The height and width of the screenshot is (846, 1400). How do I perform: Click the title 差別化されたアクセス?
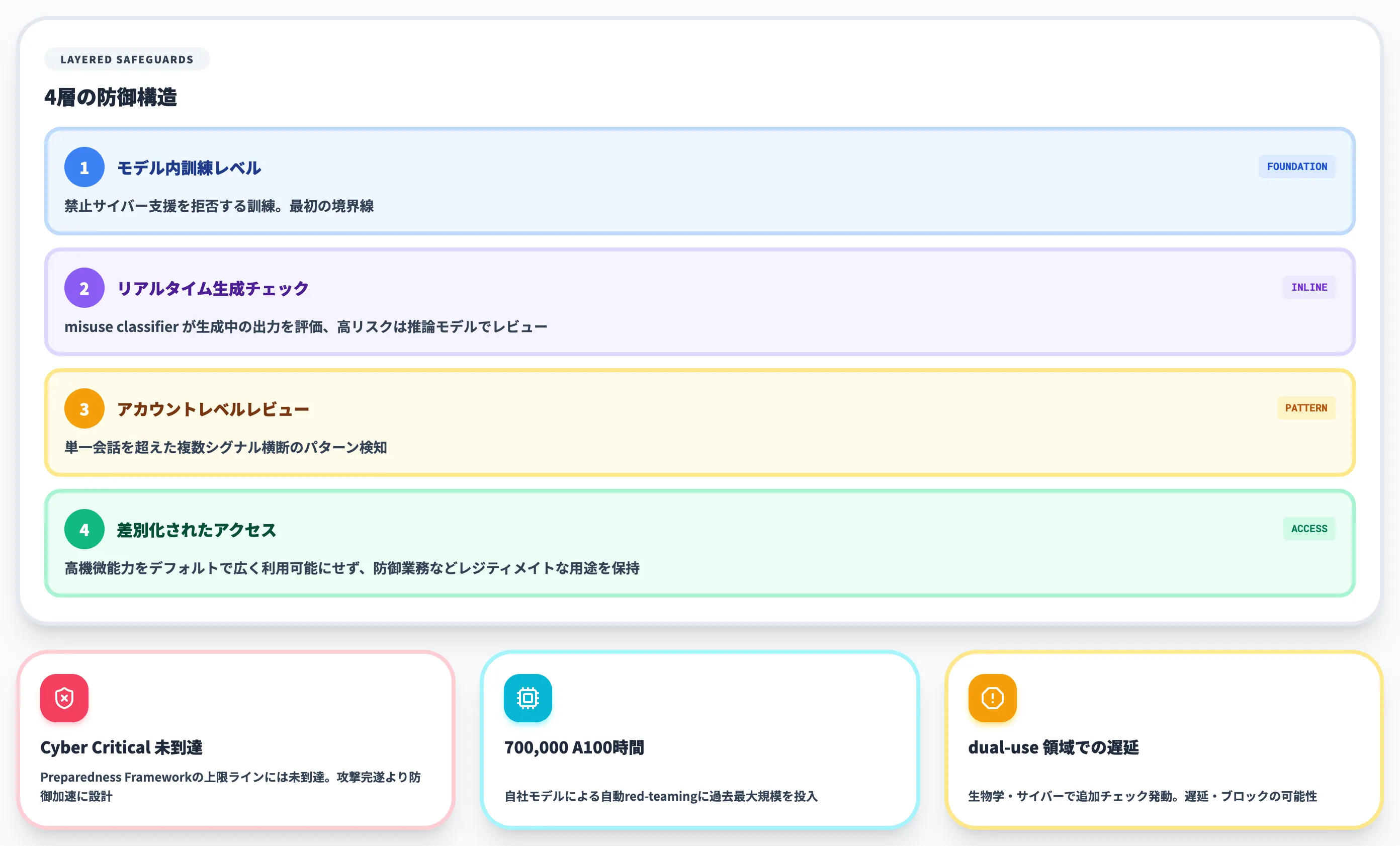pyautogui.click(x=196, y=530)
